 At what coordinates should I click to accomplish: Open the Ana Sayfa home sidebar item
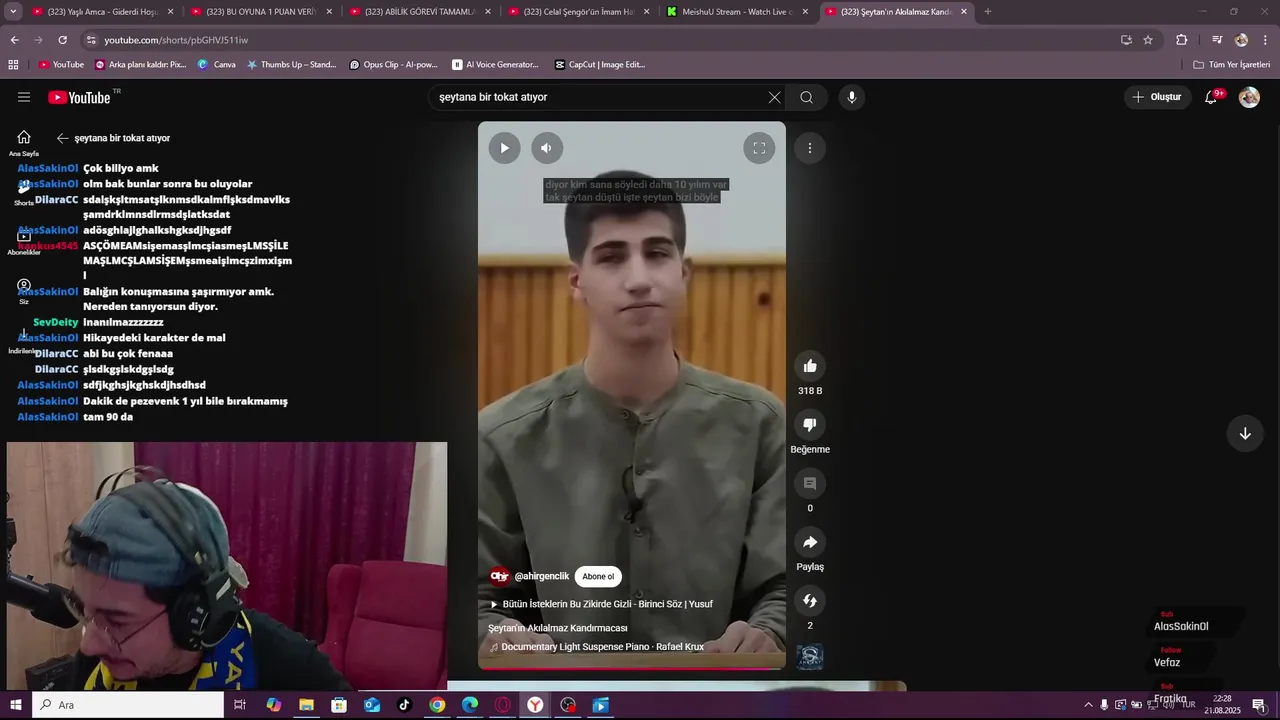(x=24, y=144)
